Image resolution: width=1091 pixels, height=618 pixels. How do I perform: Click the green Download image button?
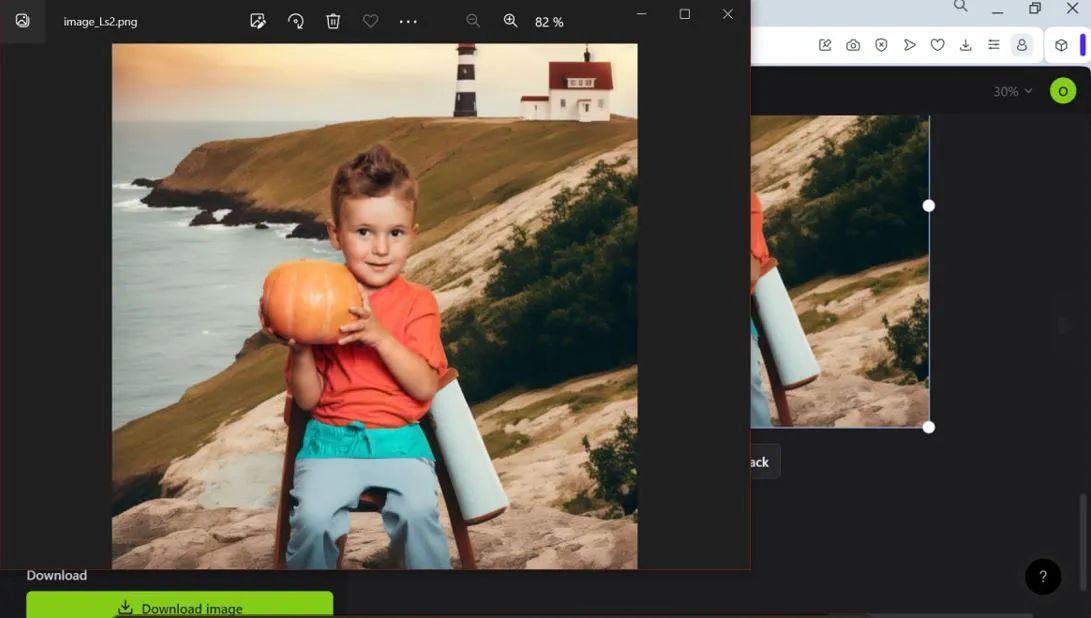[x=180, y=606]
